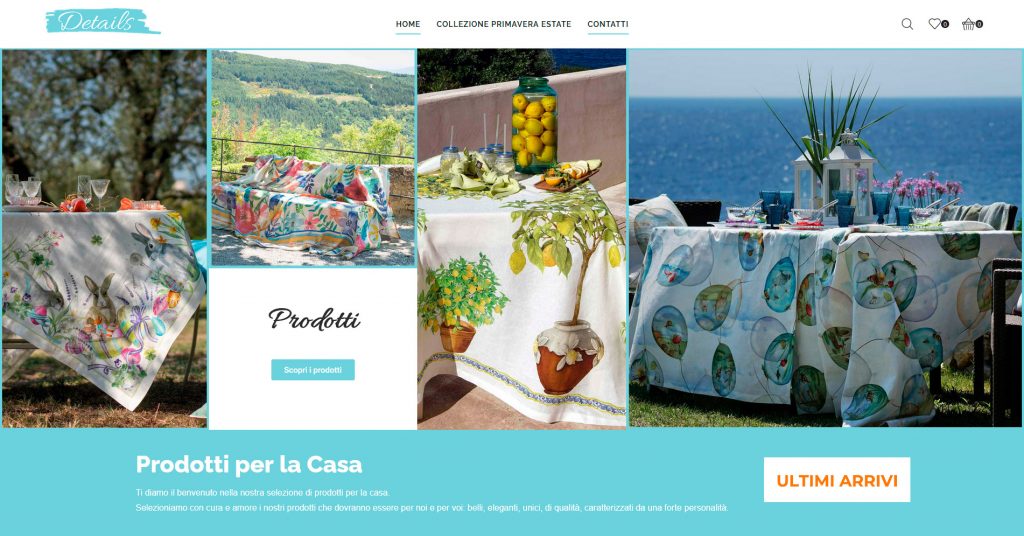This screenshot has width=1024, height=536.
Task: Open the shopping basket icon
Action: [x=968, y=24]
